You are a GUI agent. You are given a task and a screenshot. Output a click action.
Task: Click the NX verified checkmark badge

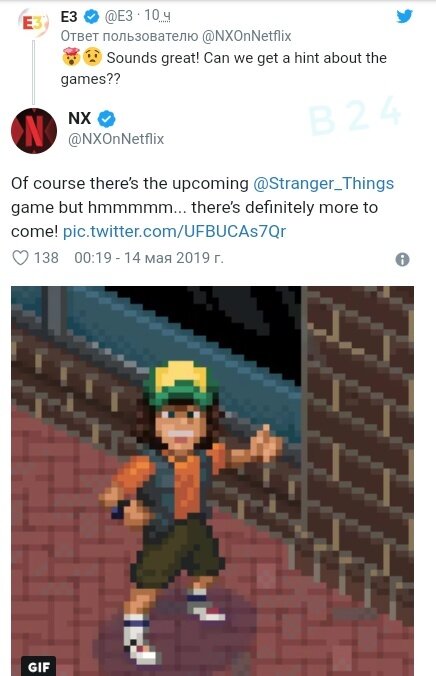click(x=107, y=119)
